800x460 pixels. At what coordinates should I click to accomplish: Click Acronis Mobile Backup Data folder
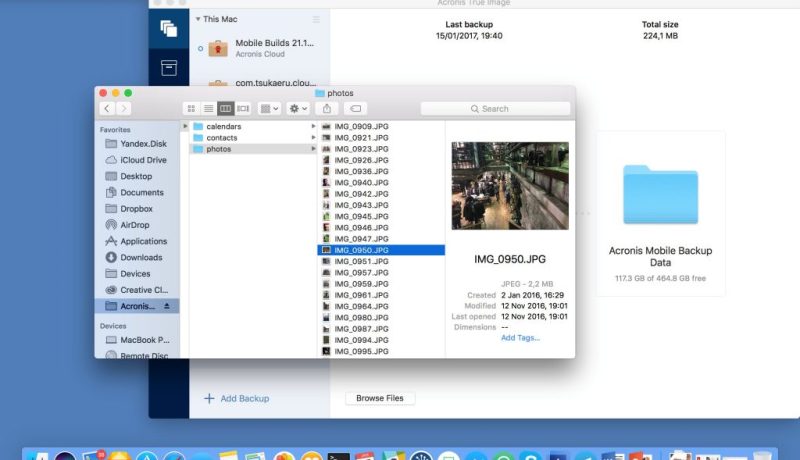(660, 214)
